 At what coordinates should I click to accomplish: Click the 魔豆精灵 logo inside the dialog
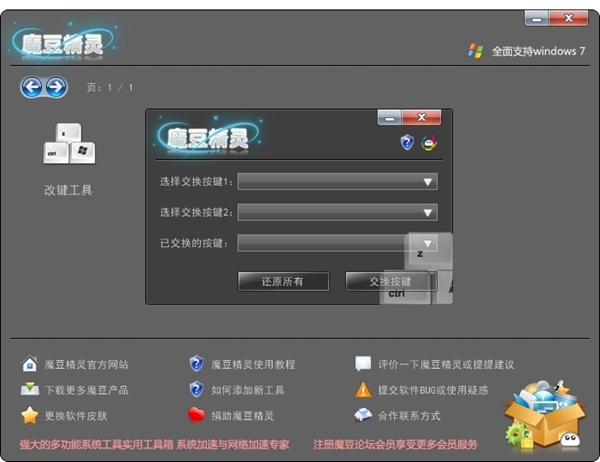pyautogui.click(x=208, y=137)
